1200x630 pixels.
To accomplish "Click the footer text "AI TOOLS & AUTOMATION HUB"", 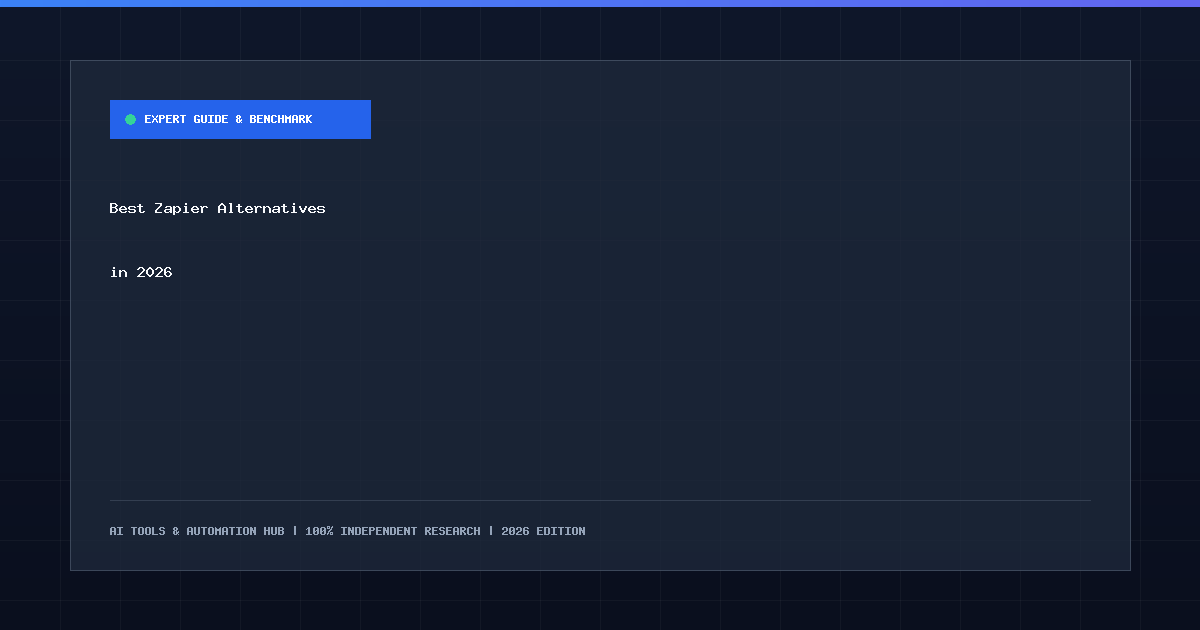I will pyautogui.click(x=197, y=531).
